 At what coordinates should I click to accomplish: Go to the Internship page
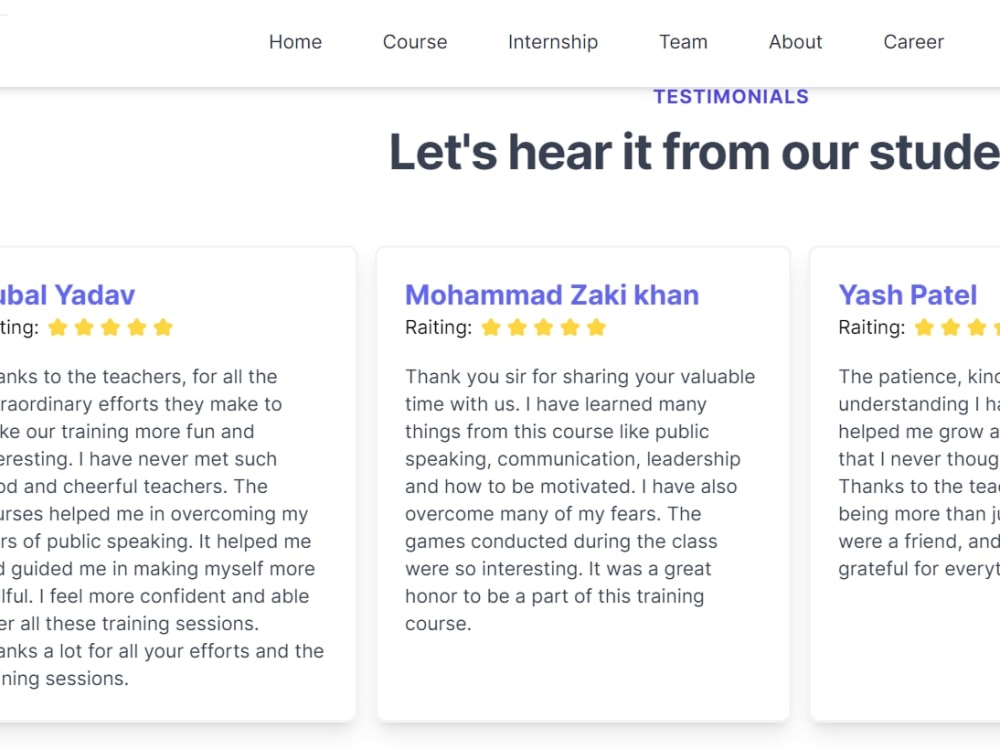point(553,42)
